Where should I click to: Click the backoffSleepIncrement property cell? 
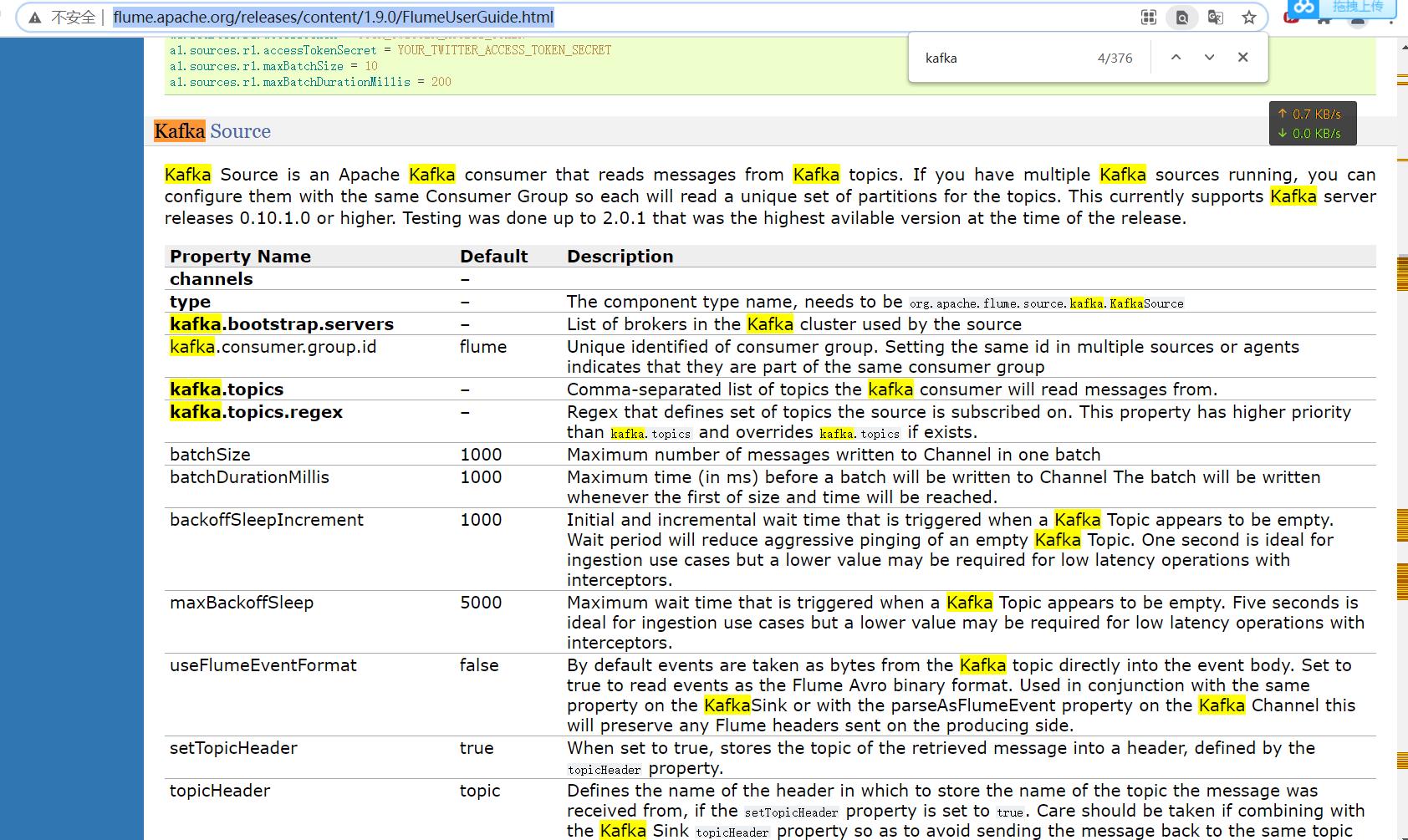tap(267, 520)
